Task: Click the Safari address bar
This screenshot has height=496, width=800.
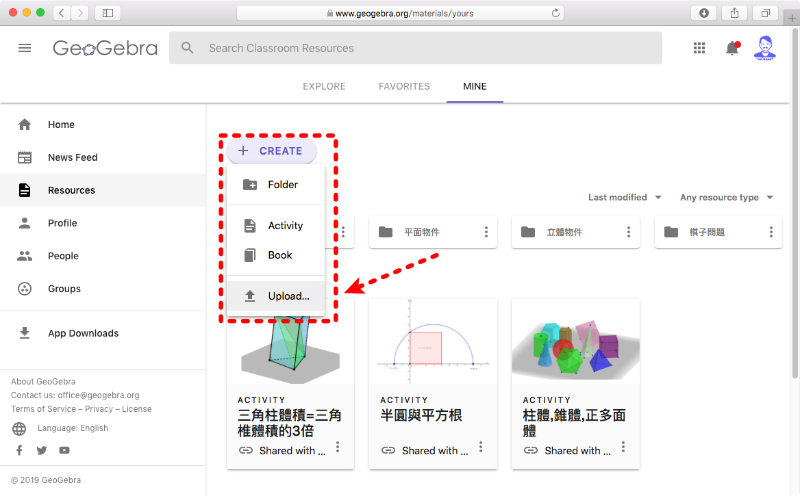Action: tap(401, 13)
